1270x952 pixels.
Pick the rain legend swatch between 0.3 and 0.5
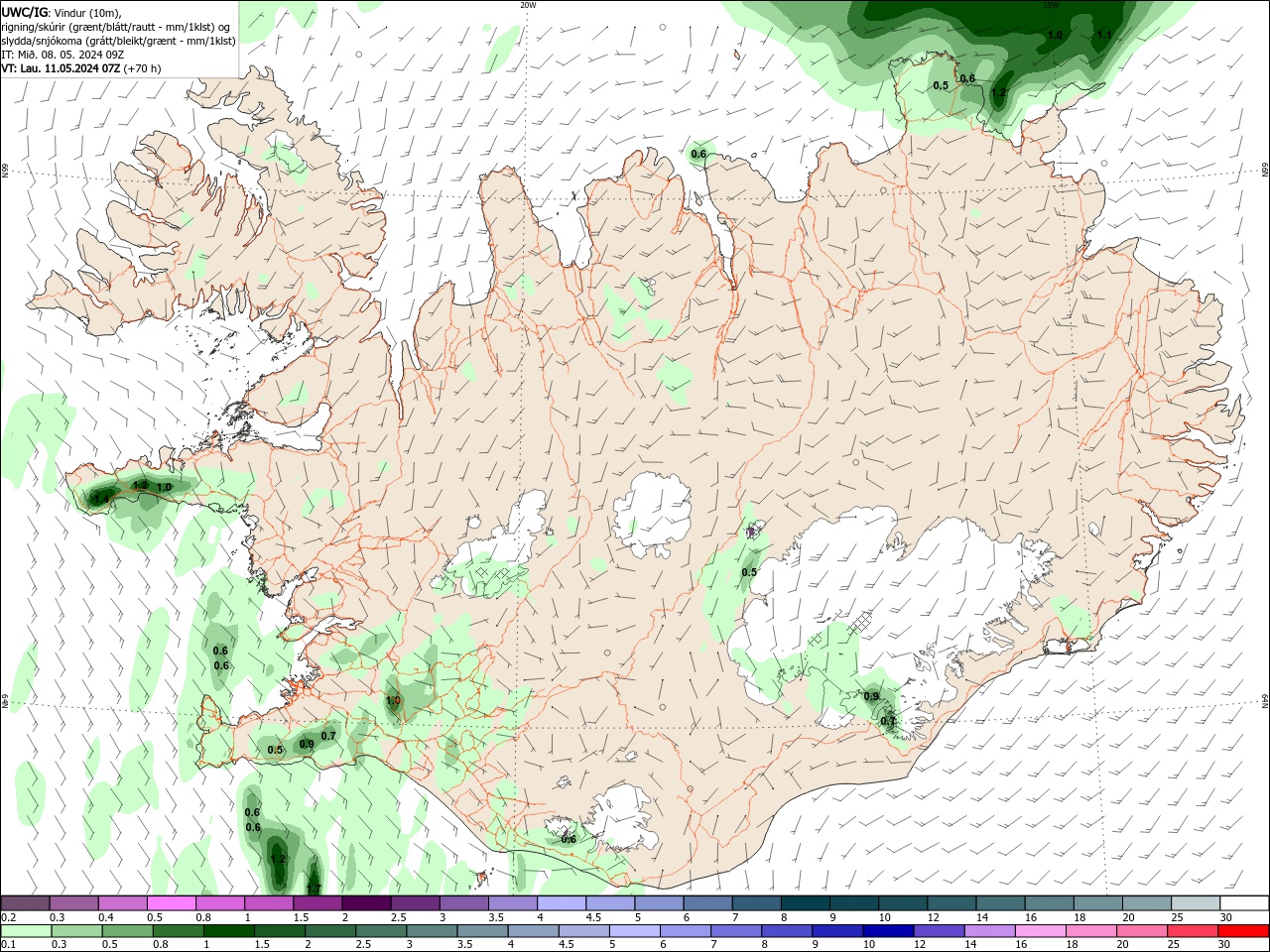pyautogui.click(x=76, y=931)
